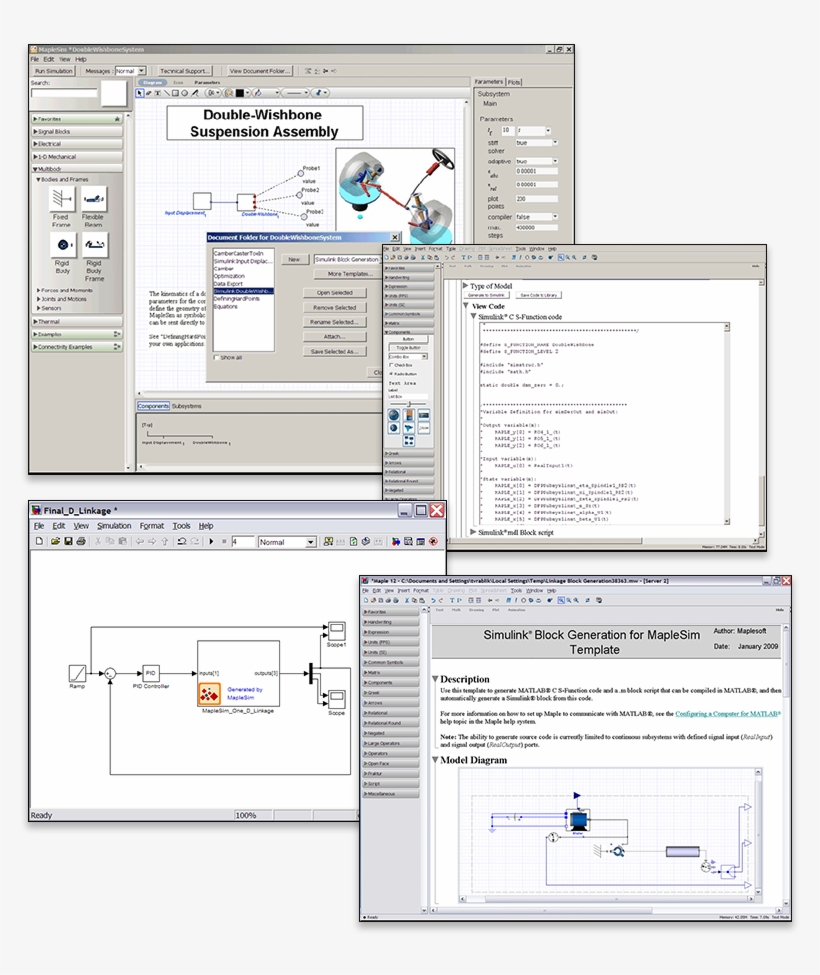Image resolution: width=820 pixels, height=975 pixels.
Task: Select Flexible Beam component in MapleSim palette
Action: coord(94,199)
